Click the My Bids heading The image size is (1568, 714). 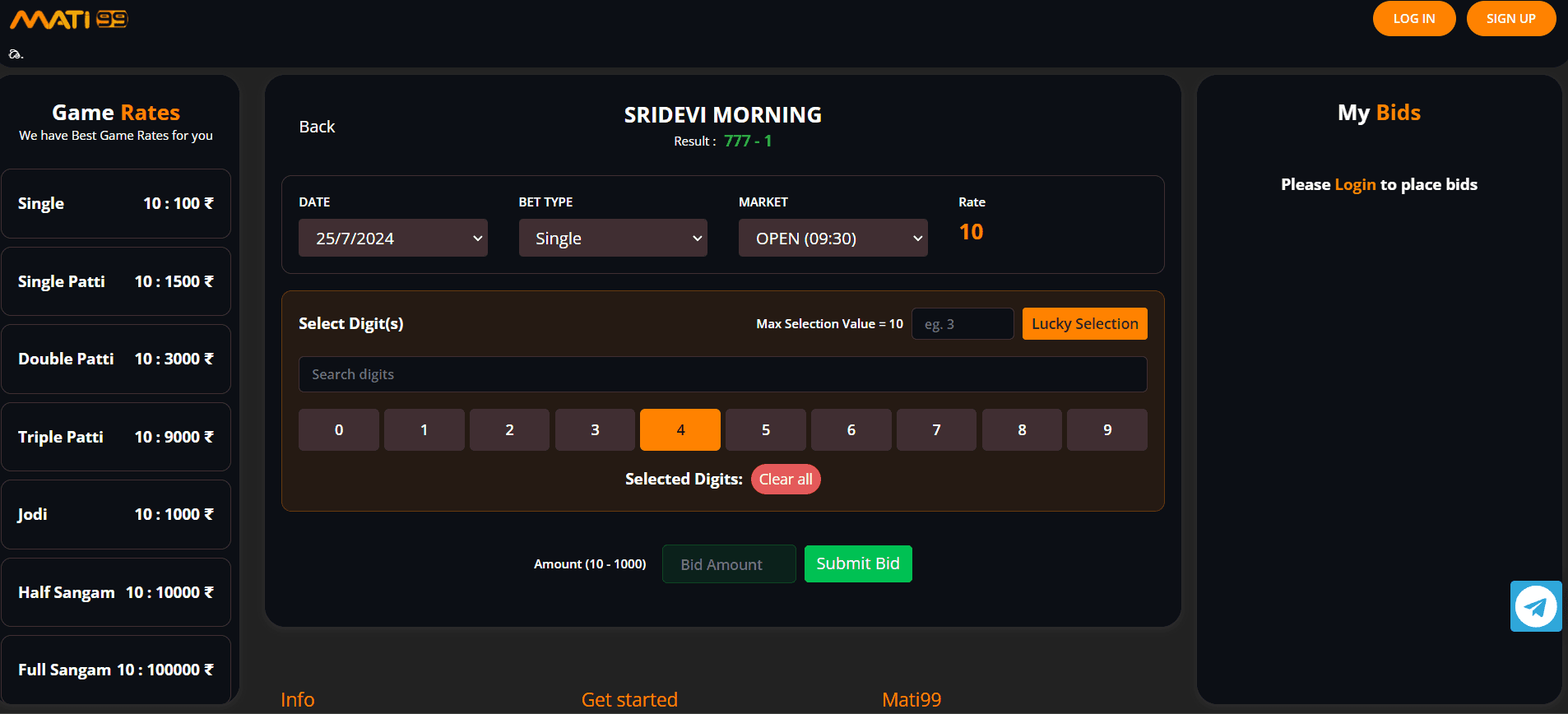tap(1379, 112)
